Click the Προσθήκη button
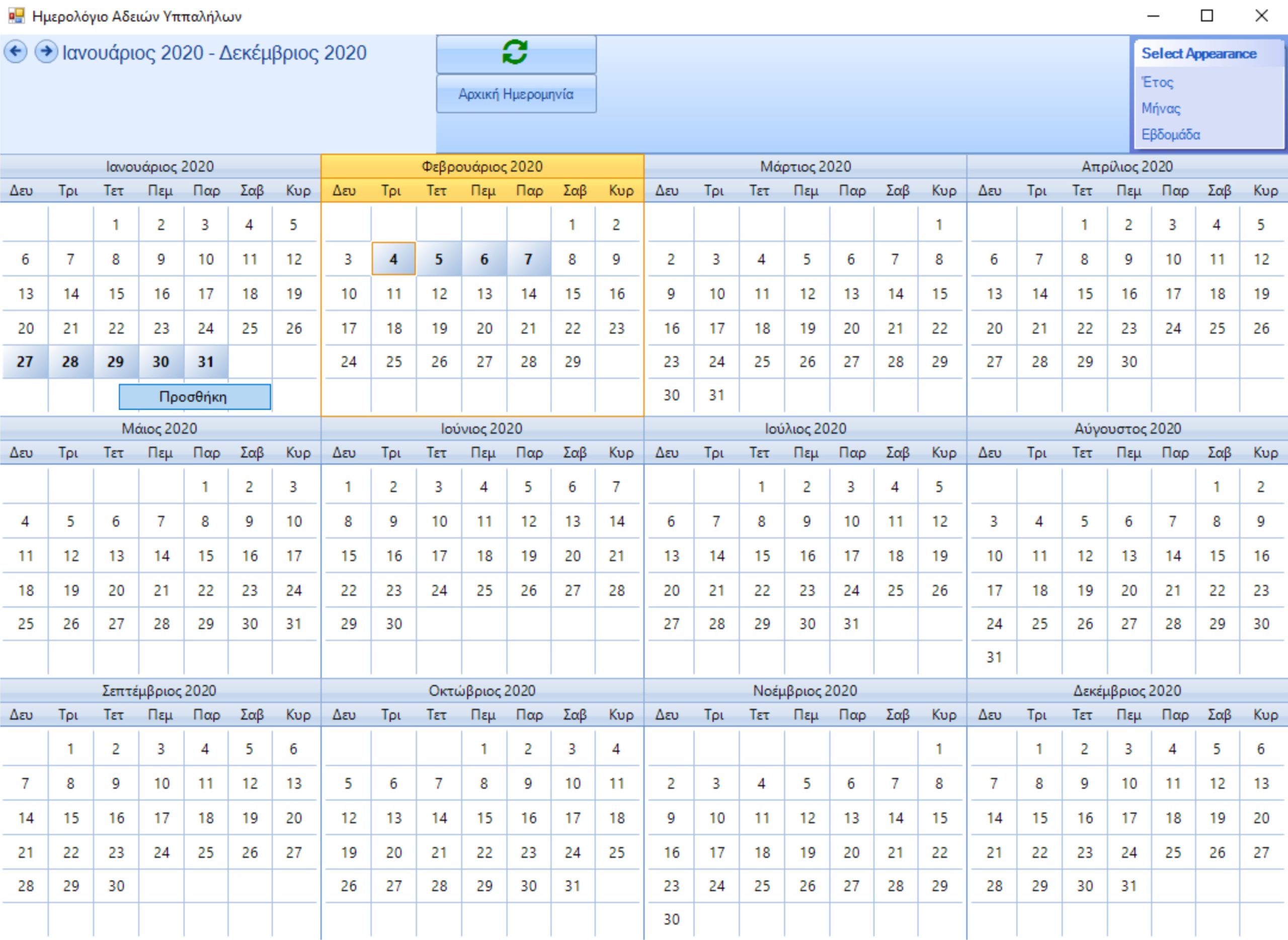 pyautogui.click(x=194, y=397)
